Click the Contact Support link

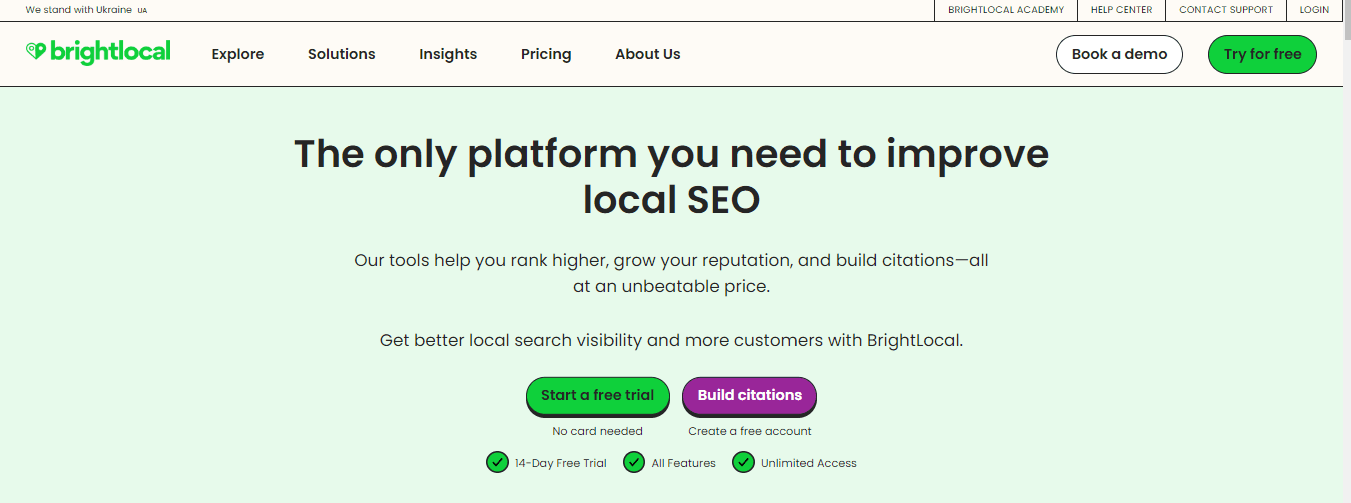pyautogui.click(x=1226, y=10)
